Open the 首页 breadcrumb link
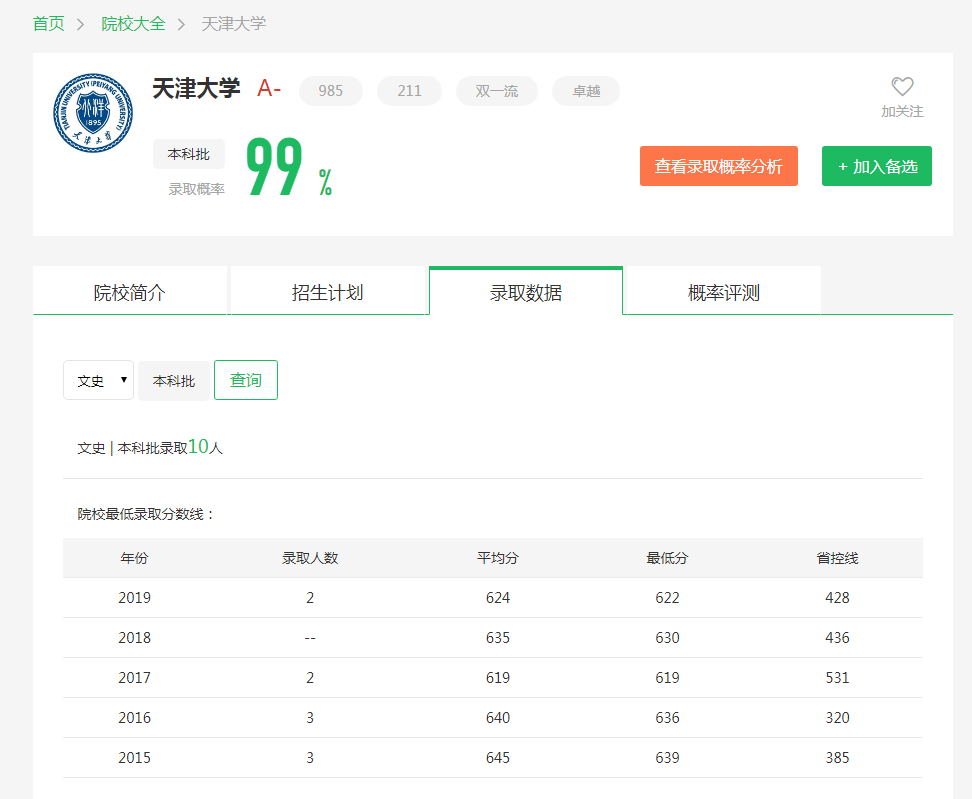This screenshot has height=799, width=972. point(48,24)
